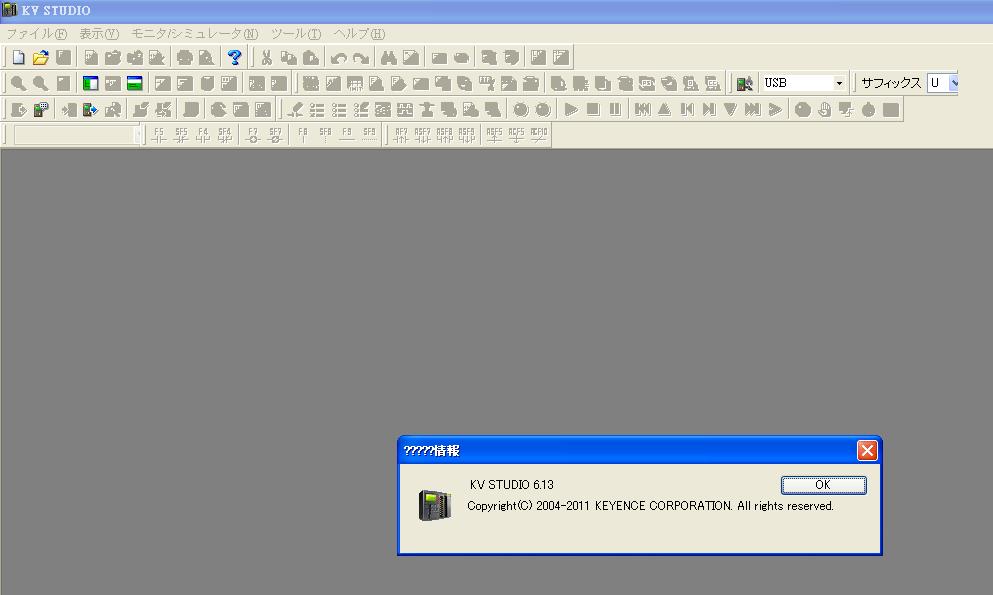
Task: Open the ファイル(F) menu
Action: (x=36, y=34)
